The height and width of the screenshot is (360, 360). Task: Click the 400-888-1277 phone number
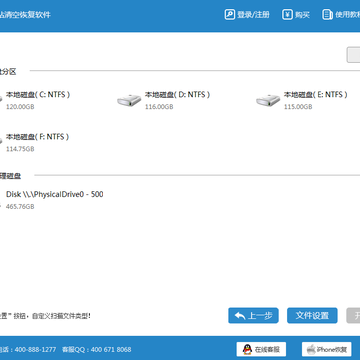(x=36, y=349)
